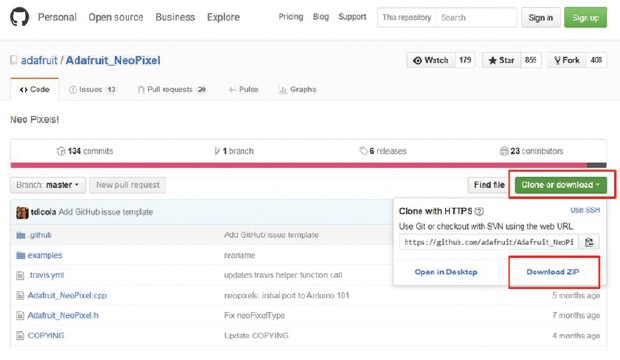Click New pull request button
Image resolution: width=620 pixels, height=360 pixels.
(x=128, y=185)
